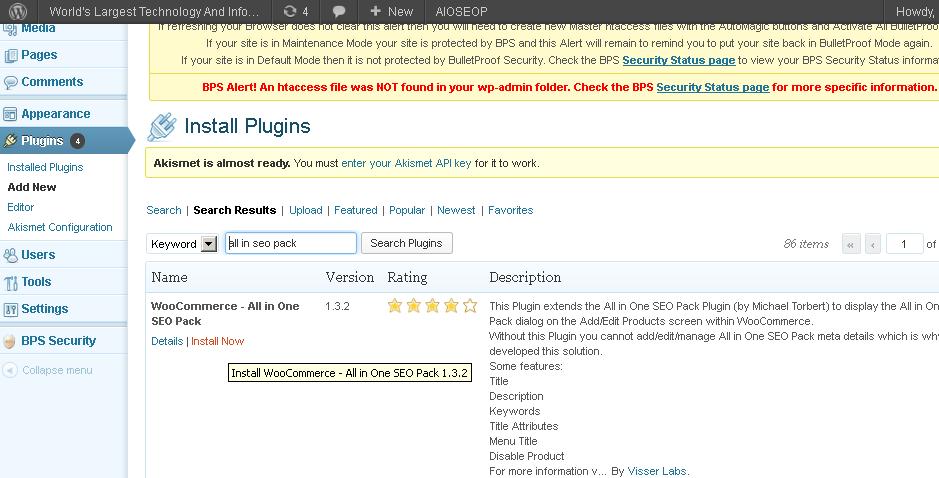This screenshot has width=939, height=478.
Task: Click the Tools sidebar icon
Action: 11,283
